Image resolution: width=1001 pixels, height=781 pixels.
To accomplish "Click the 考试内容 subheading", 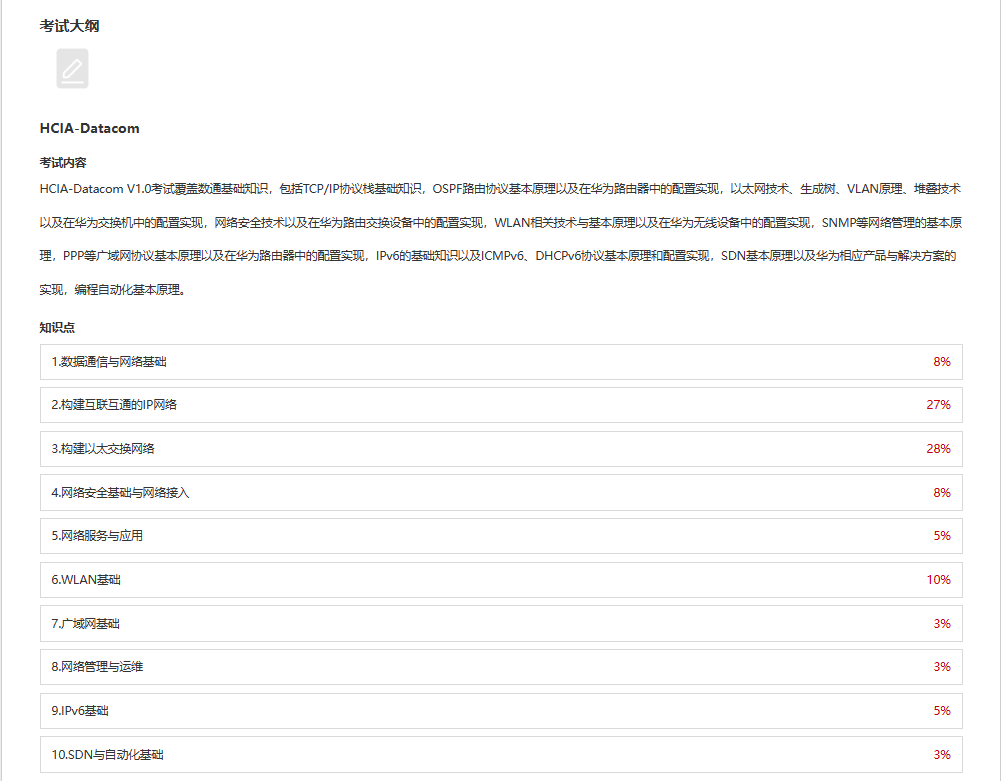I will click(63, 163).
